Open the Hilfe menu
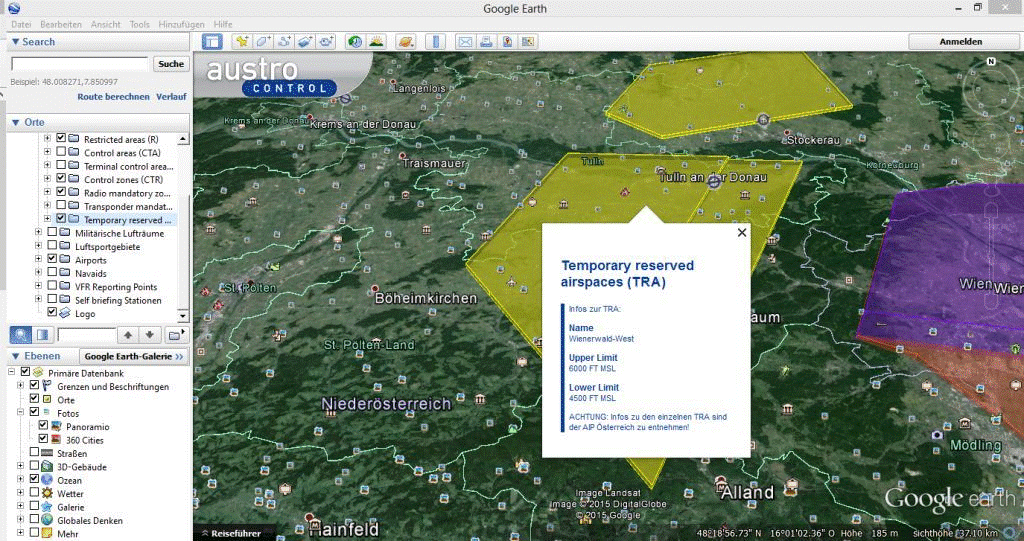This screenshot has height=541, width=1024. pyautogui.click(x=223, y=24)
